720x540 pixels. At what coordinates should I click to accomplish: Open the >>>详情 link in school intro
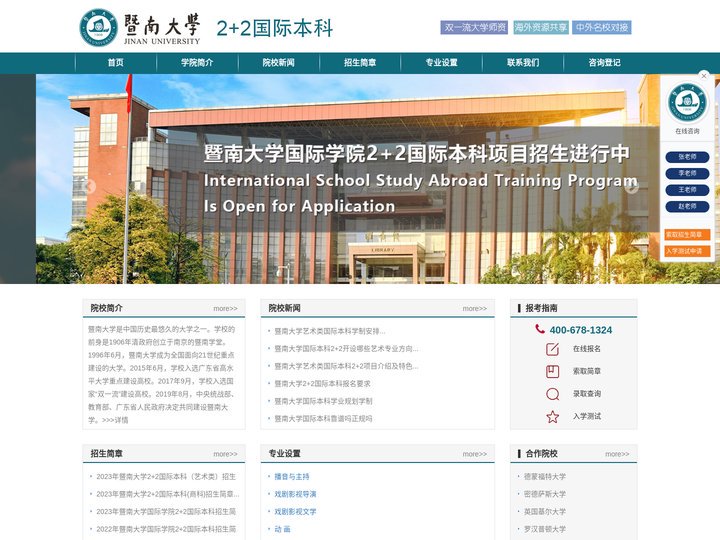[x=115, y=420]
